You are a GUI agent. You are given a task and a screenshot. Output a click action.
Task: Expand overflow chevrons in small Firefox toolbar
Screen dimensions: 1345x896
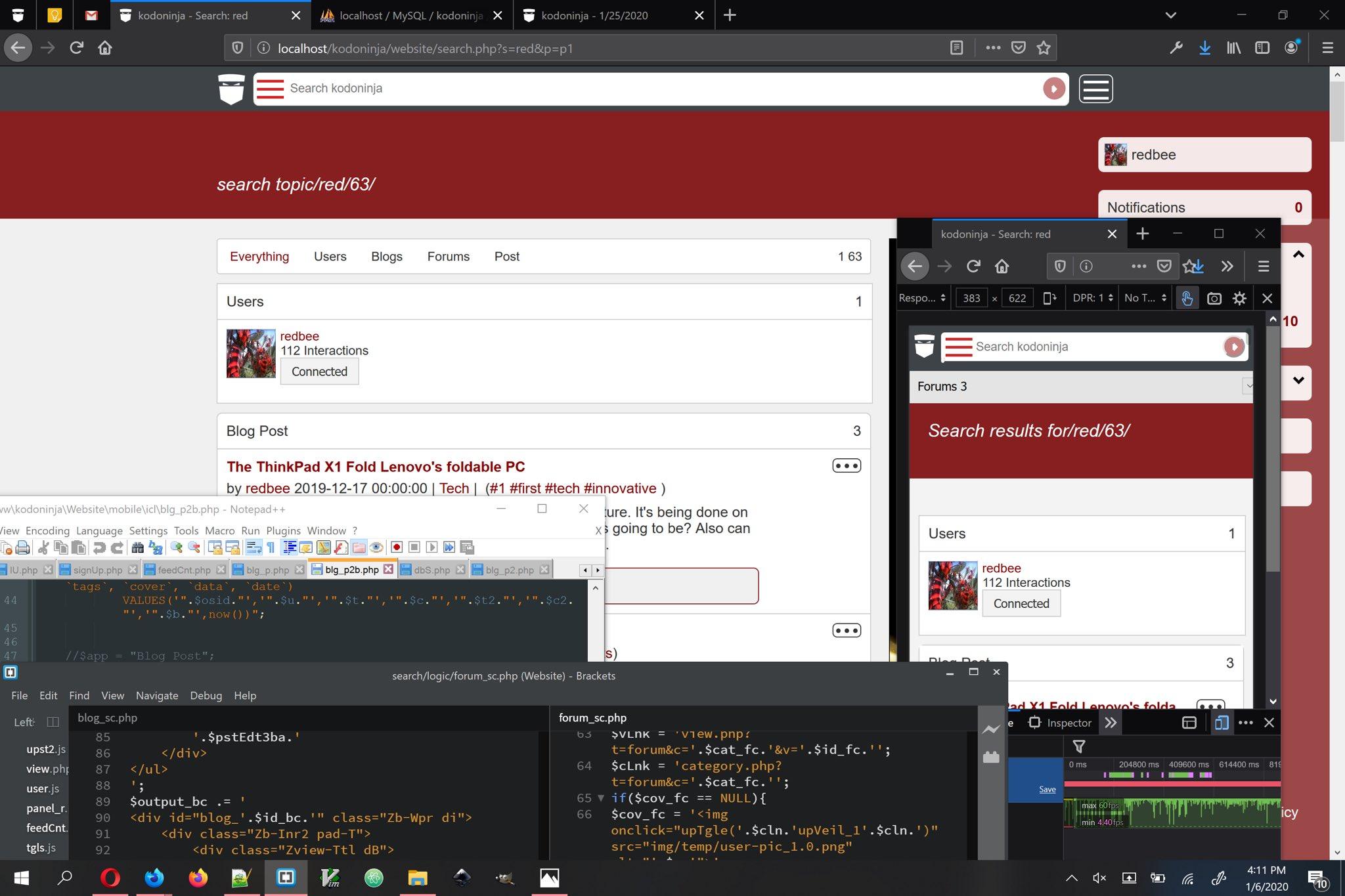1227,266
